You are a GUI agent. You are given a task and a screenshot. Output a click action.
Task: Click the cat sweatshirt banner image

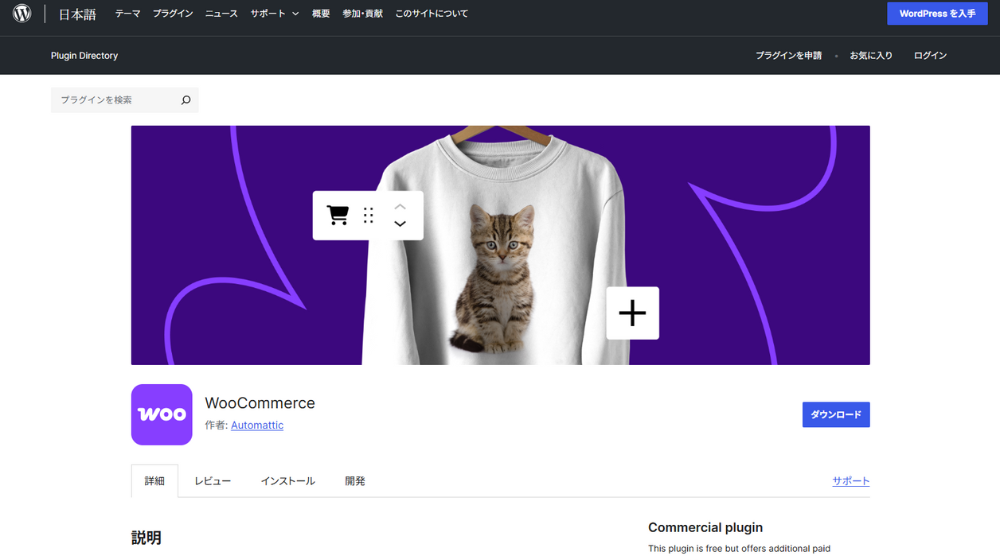pyautogui.click(x=501, y=245)
